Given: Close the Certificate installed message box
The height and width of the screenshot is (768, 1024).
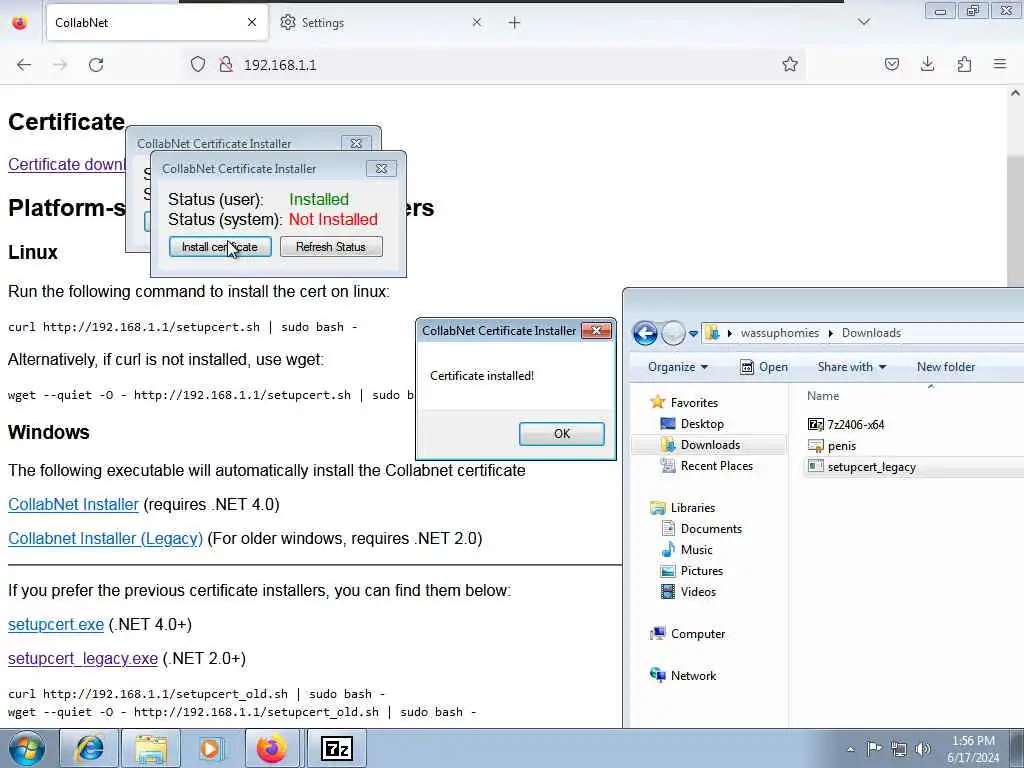Looking at the screenshot, I should pos(596,330).
